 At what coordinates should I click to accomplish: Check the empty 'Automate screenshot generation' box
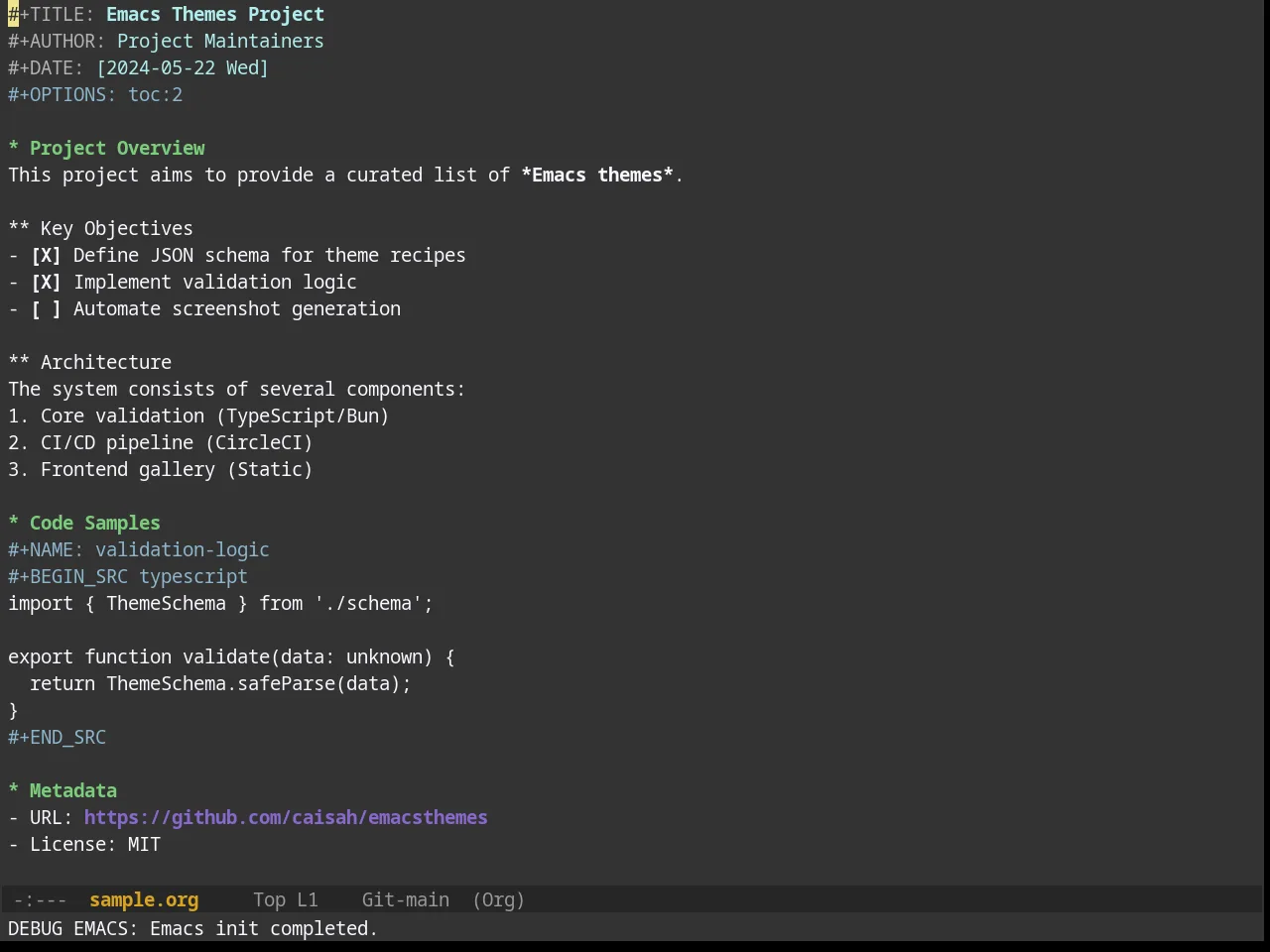click(x=46, y=308)
